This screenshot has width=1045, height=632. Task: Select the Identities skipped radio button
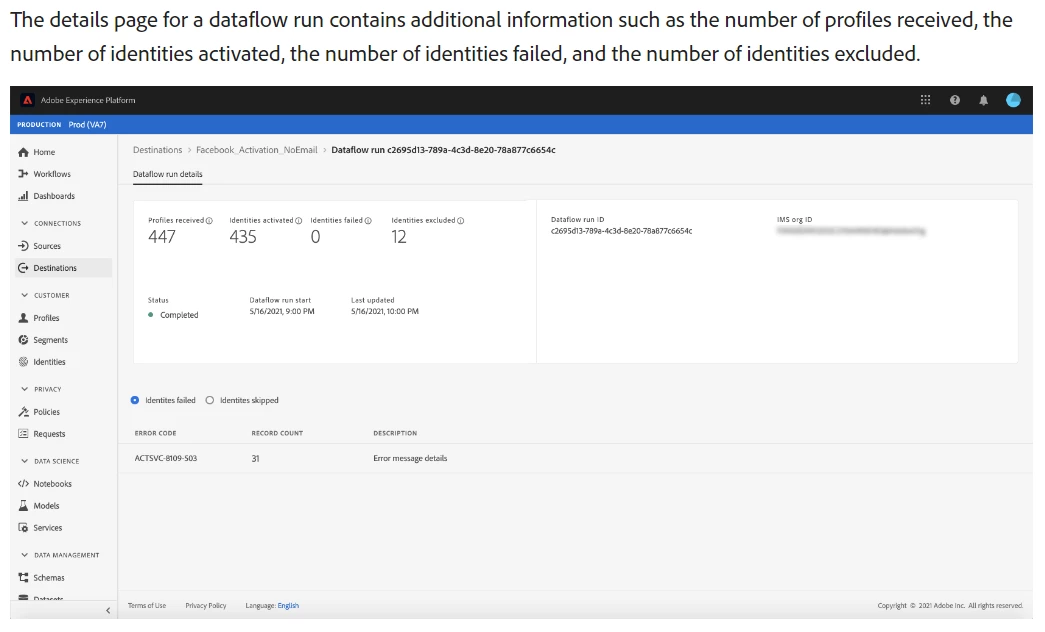[210, 400]
